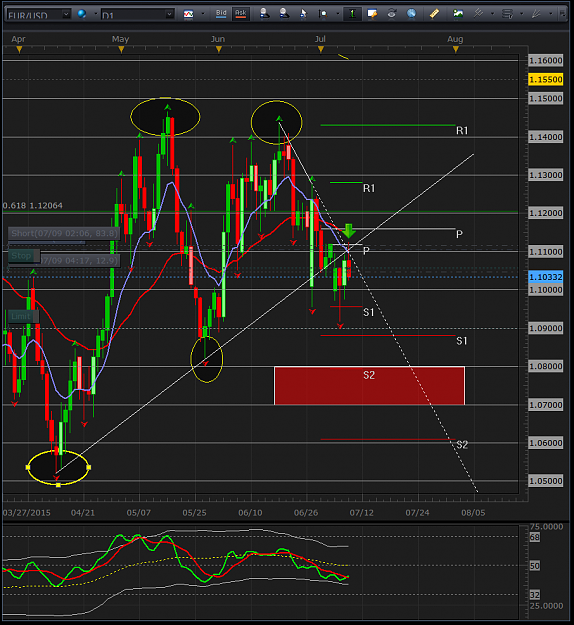Image resolution: width=574 pixels, height=625 pixels.
Task: Click the Limit order label
Action: (x=23, y=316)
